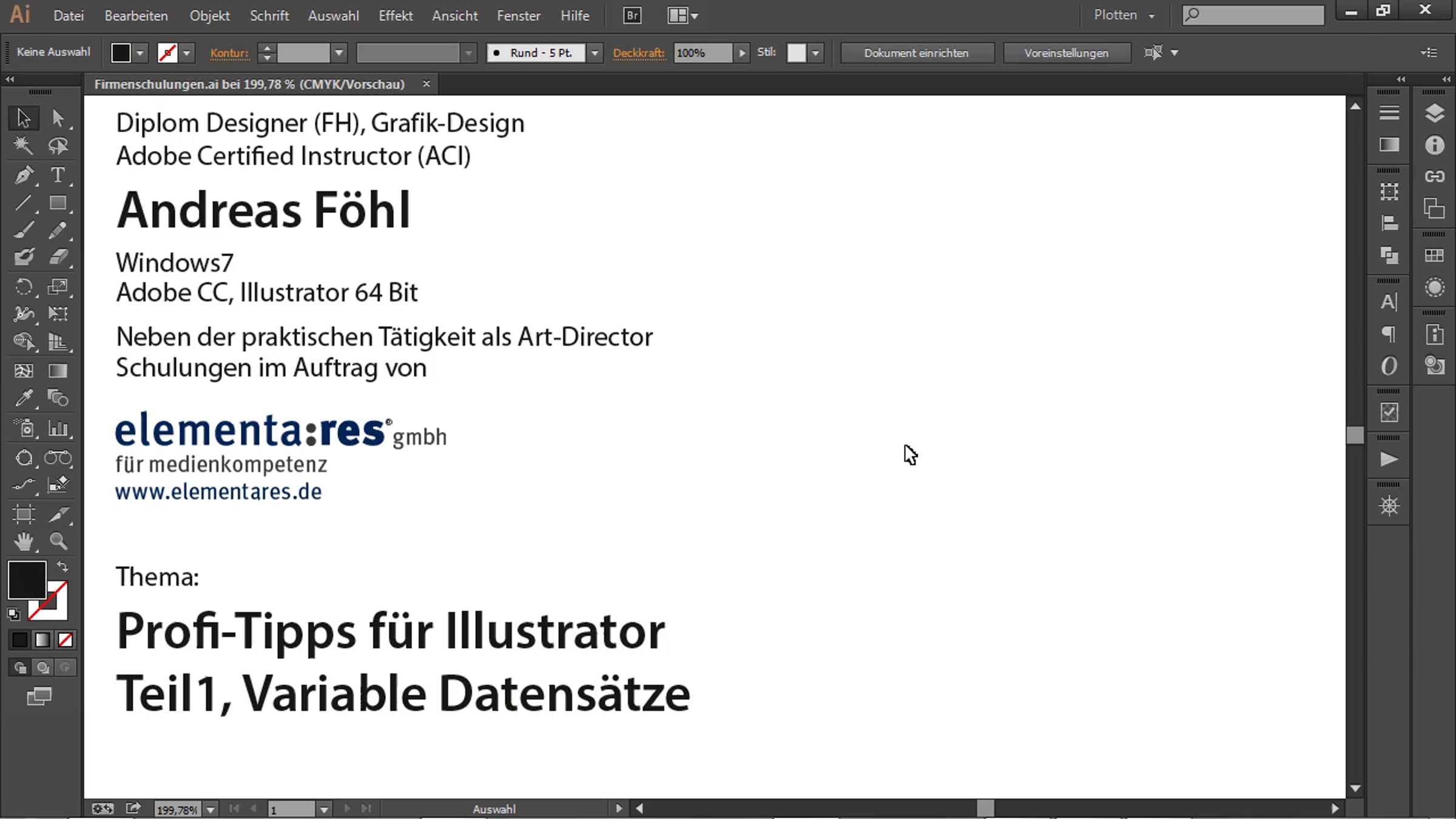
Task: Open the Schrift menu
Action: (x=269, y=16)
